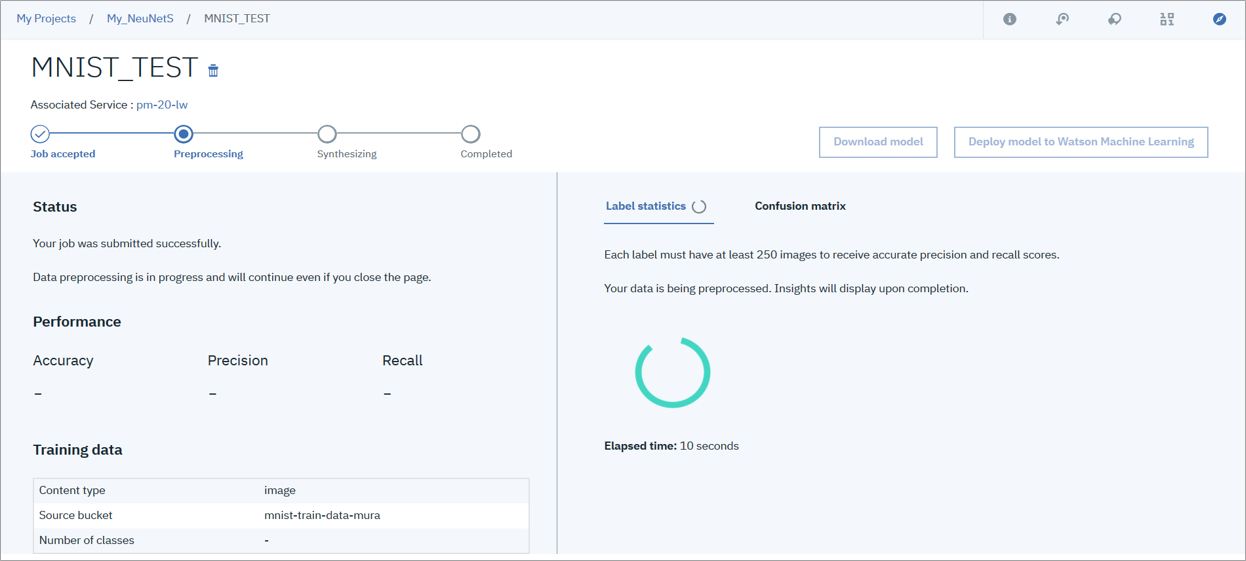Click the Label statistics loading spinner
Viewport: 1246px width, 561px height.
coord(699,207)
